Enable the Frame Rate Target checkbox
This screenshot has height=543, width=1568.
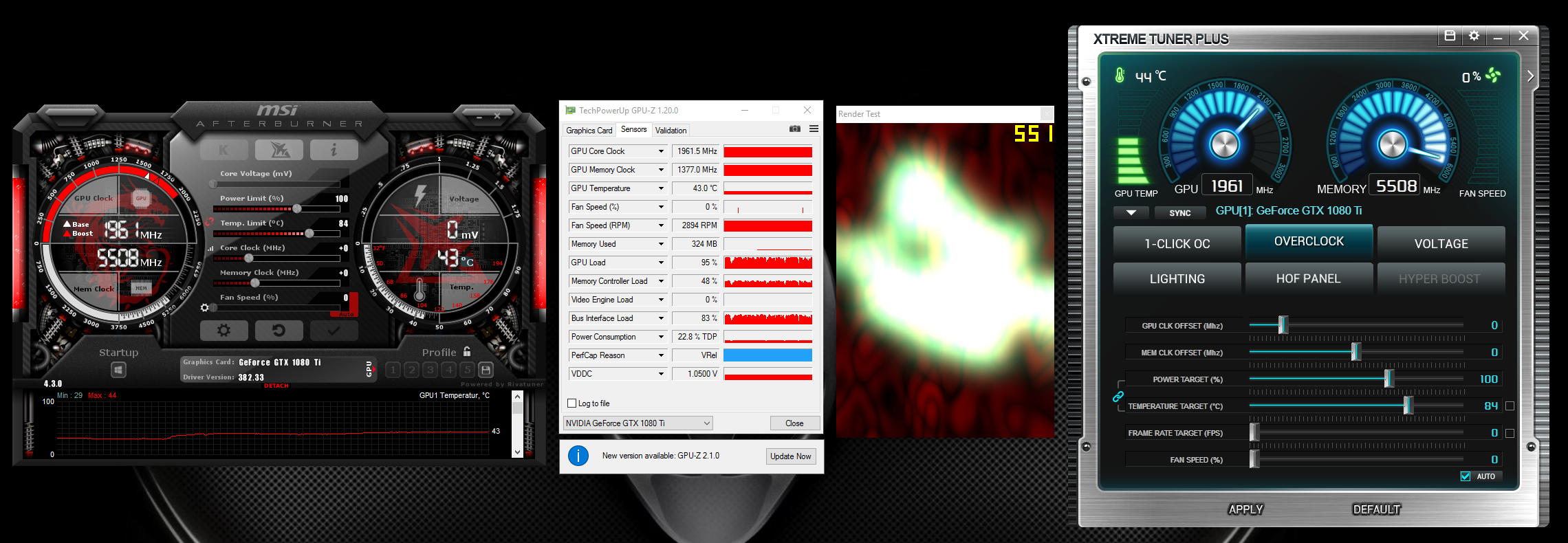pyautogui.click(x=1510, y=433)
